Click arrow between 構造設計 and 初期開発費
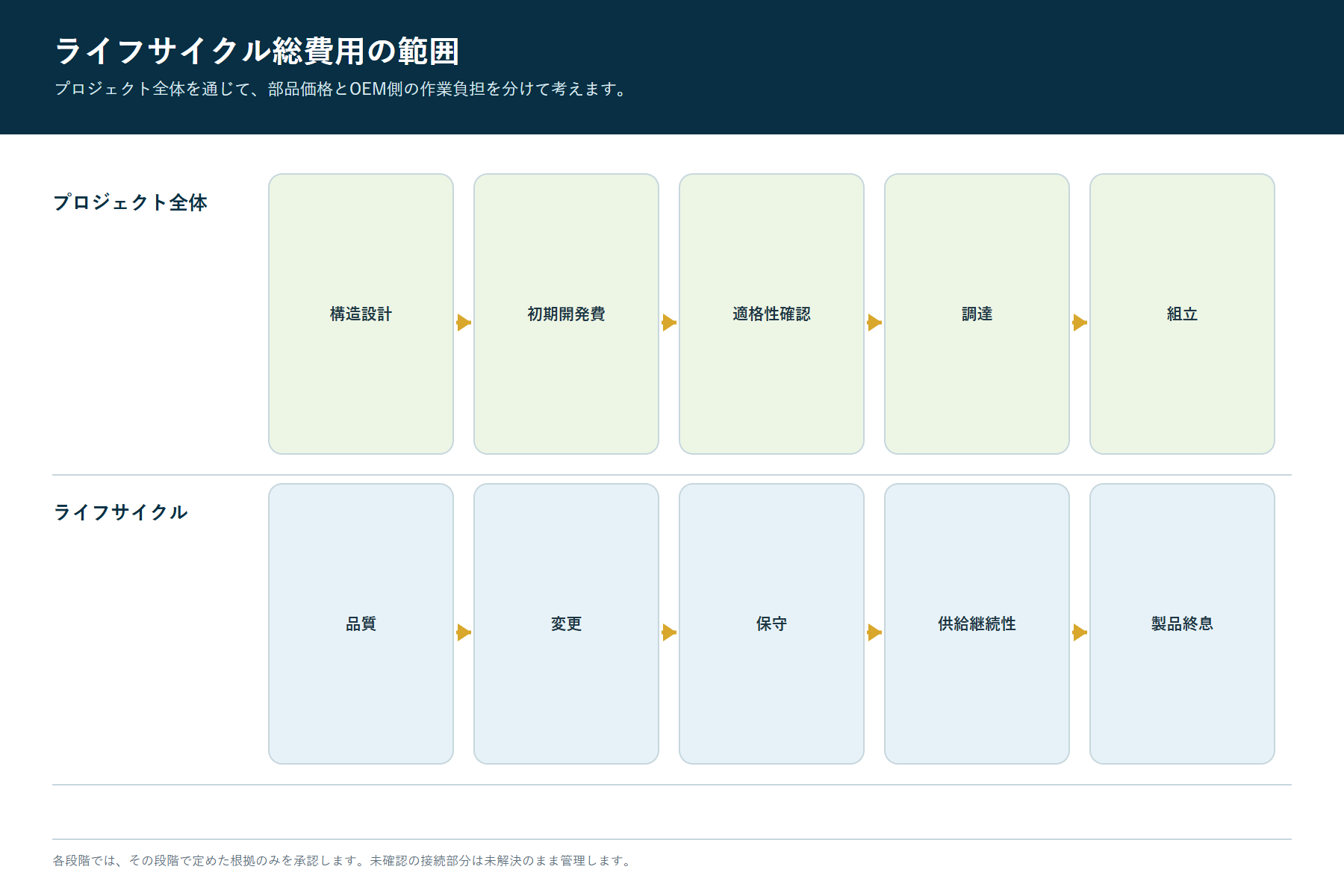 (x=464, y=323)
